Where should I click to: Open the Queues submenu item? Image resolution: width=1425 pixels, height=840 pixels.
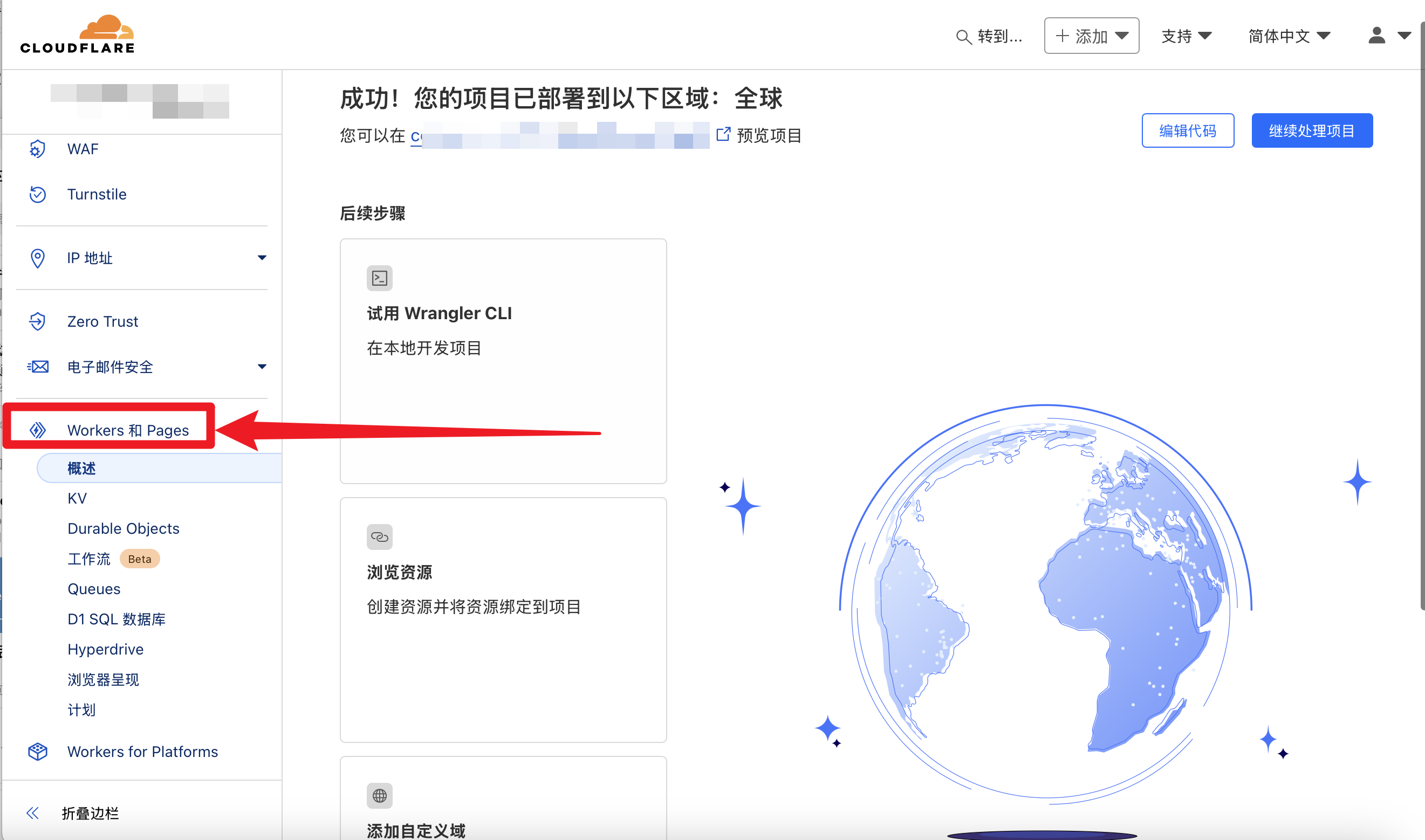tap(94, 589)
